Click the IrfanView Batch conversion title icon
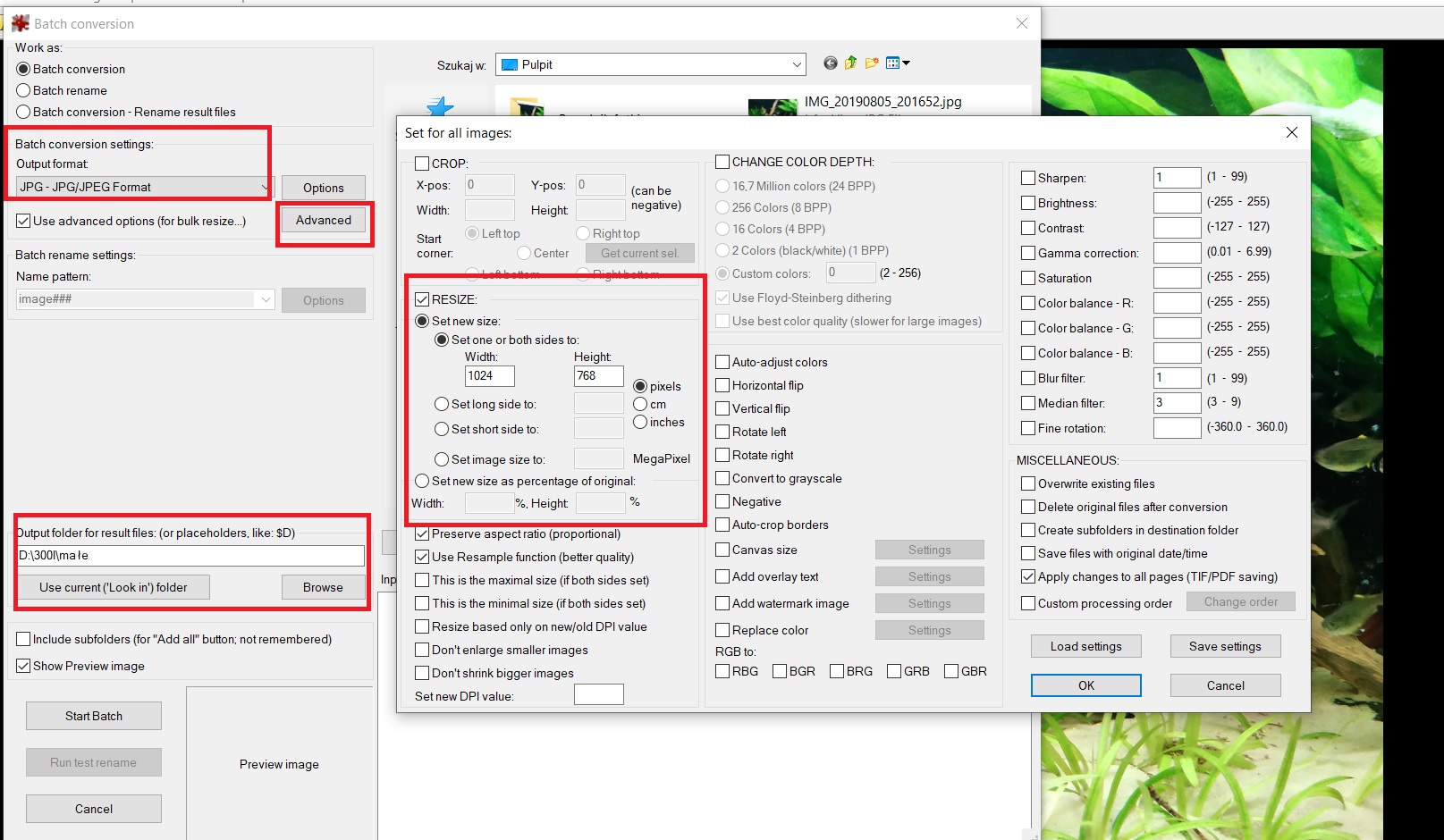This screenshot has height=840, width=1444. (20, 23)
